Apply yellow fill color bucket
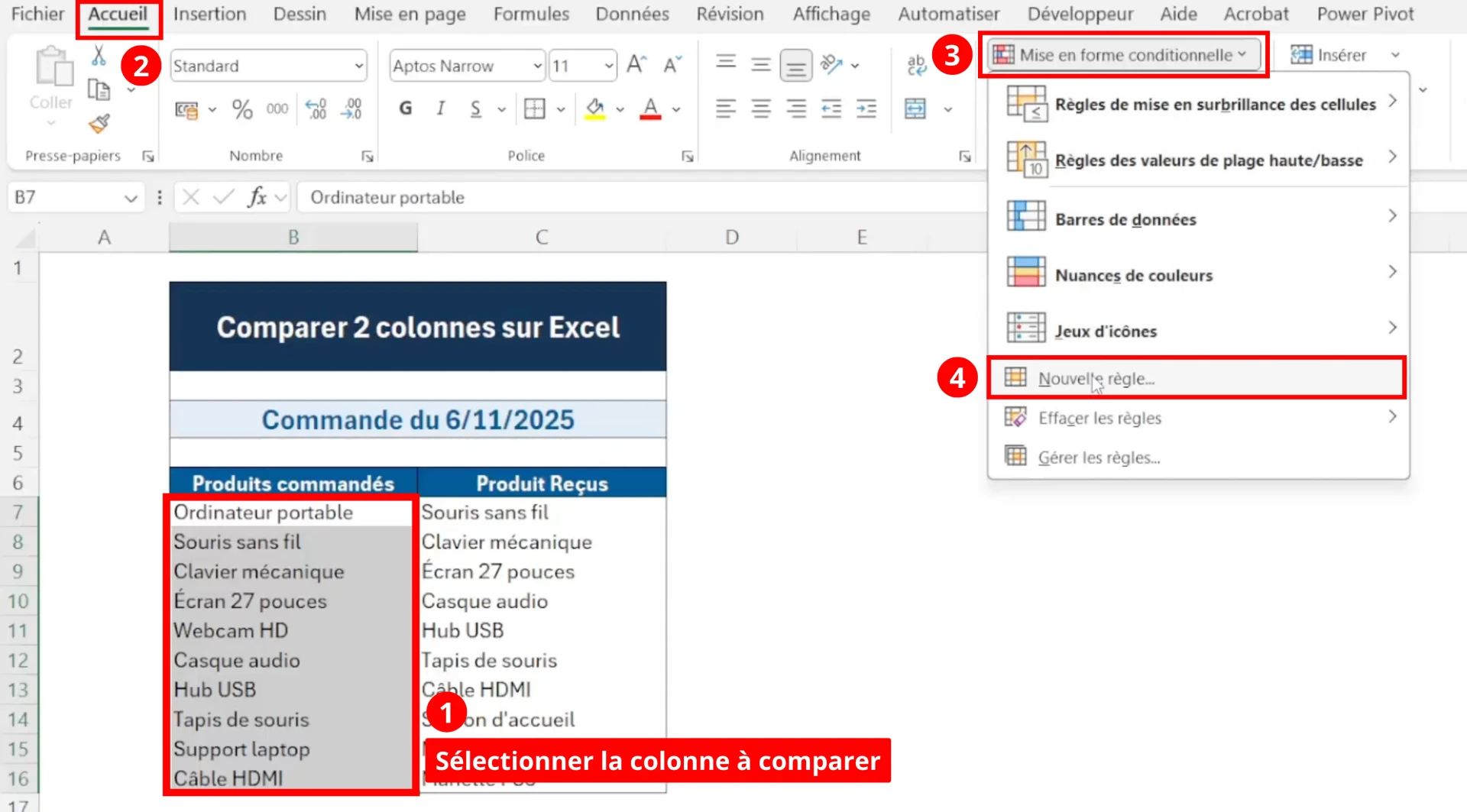The width and height of the screenshot is (1467, 812). click(x=594, y=109)
